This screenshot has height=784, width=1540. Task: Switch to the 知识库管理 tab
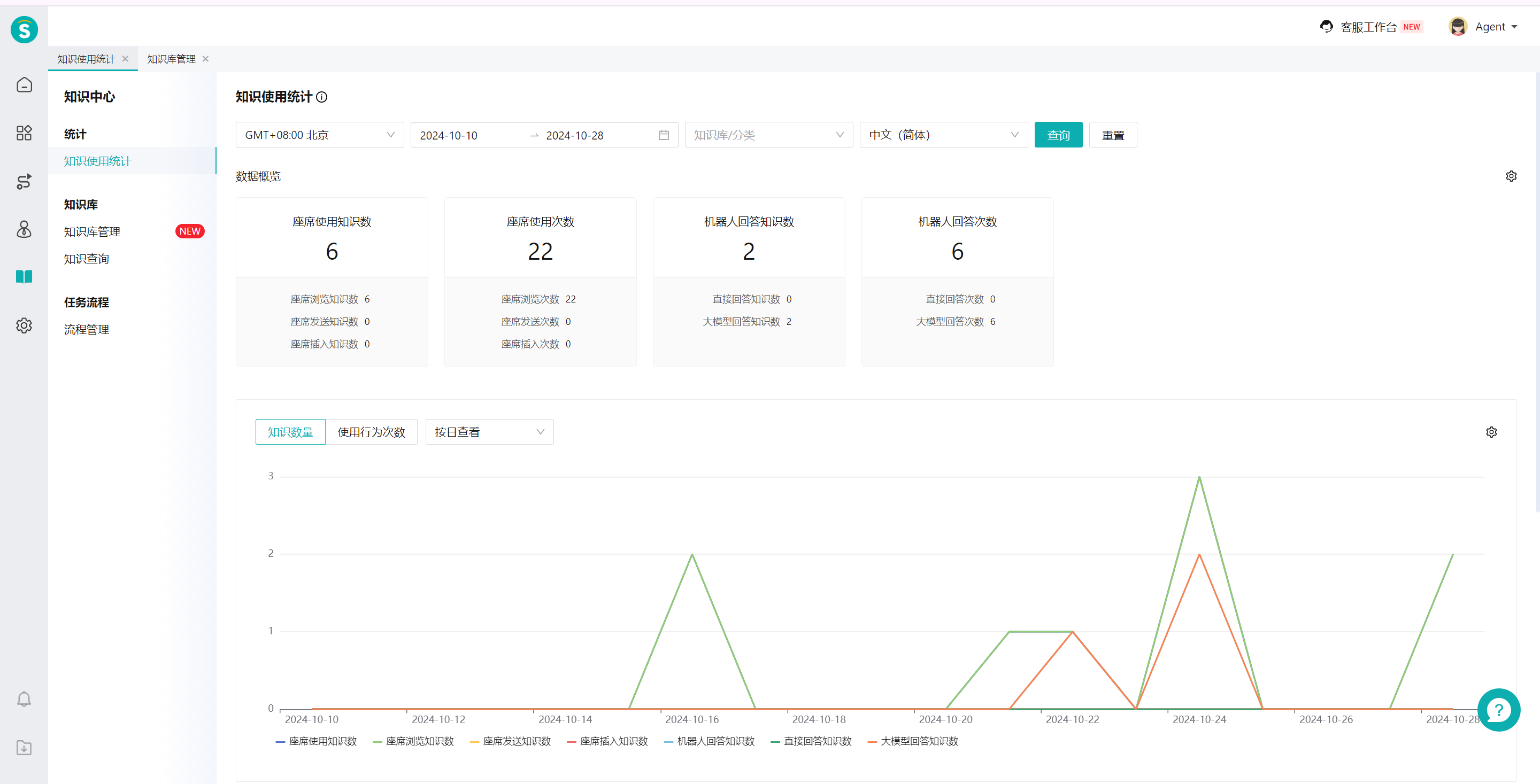[172, 59]
